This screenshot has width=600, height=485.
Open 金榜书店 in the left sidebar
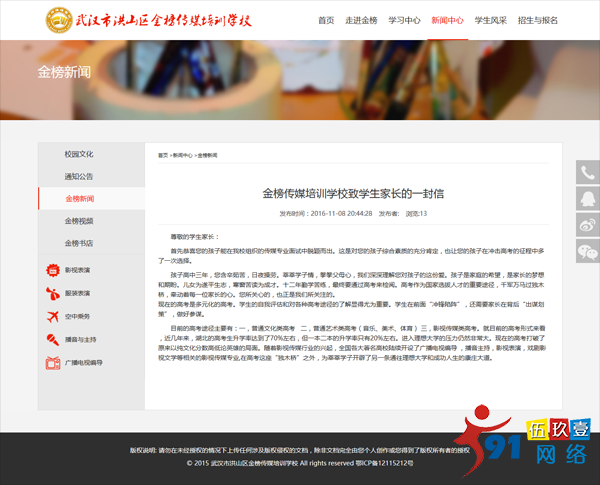point(79,242)
